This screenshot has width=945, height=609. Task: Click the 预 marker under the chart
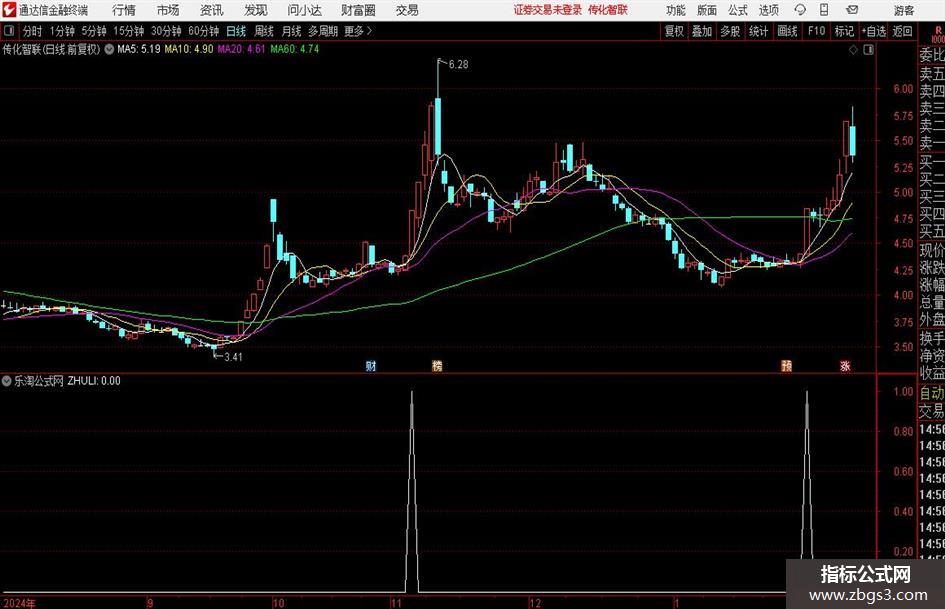(x=786, y=365)
